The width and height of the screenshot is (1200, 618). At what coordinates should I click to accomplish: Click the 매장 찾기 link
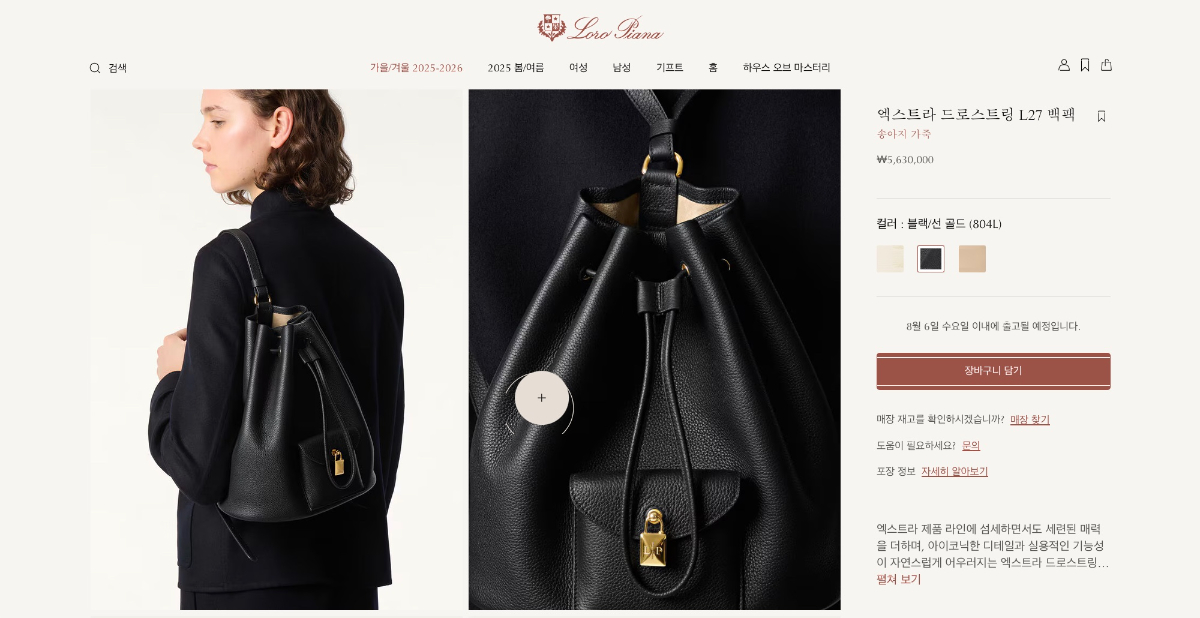pos(1030,420)
